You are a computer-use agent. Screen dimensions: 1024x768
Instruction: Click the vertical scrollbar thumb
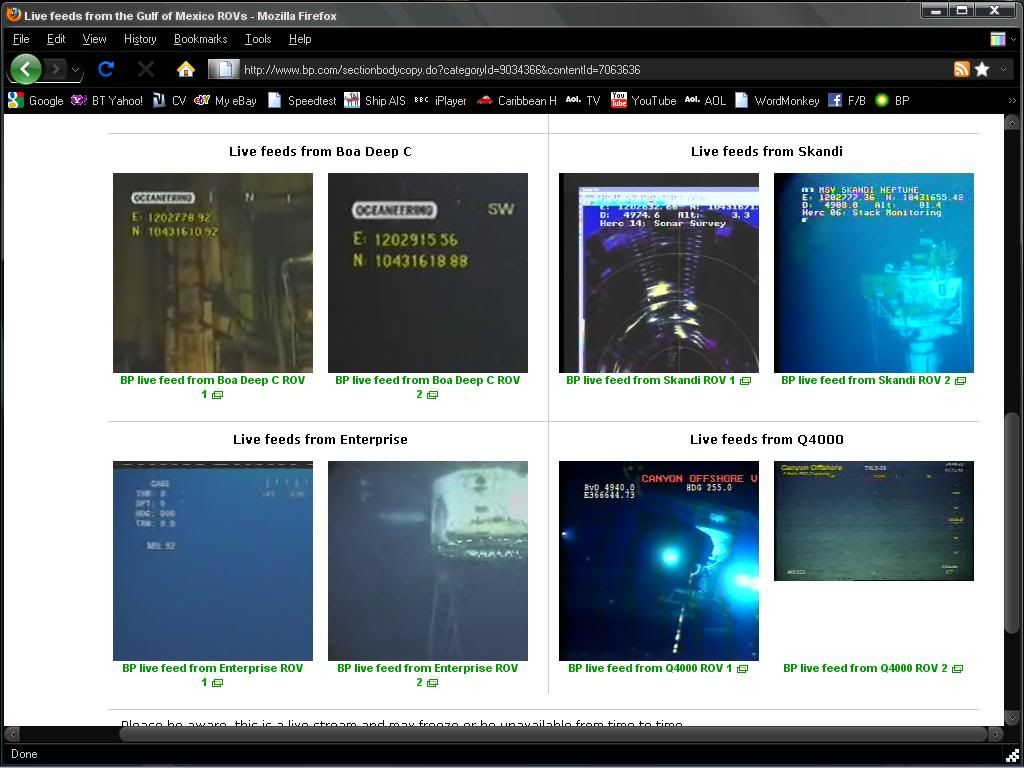(1012, 522)
